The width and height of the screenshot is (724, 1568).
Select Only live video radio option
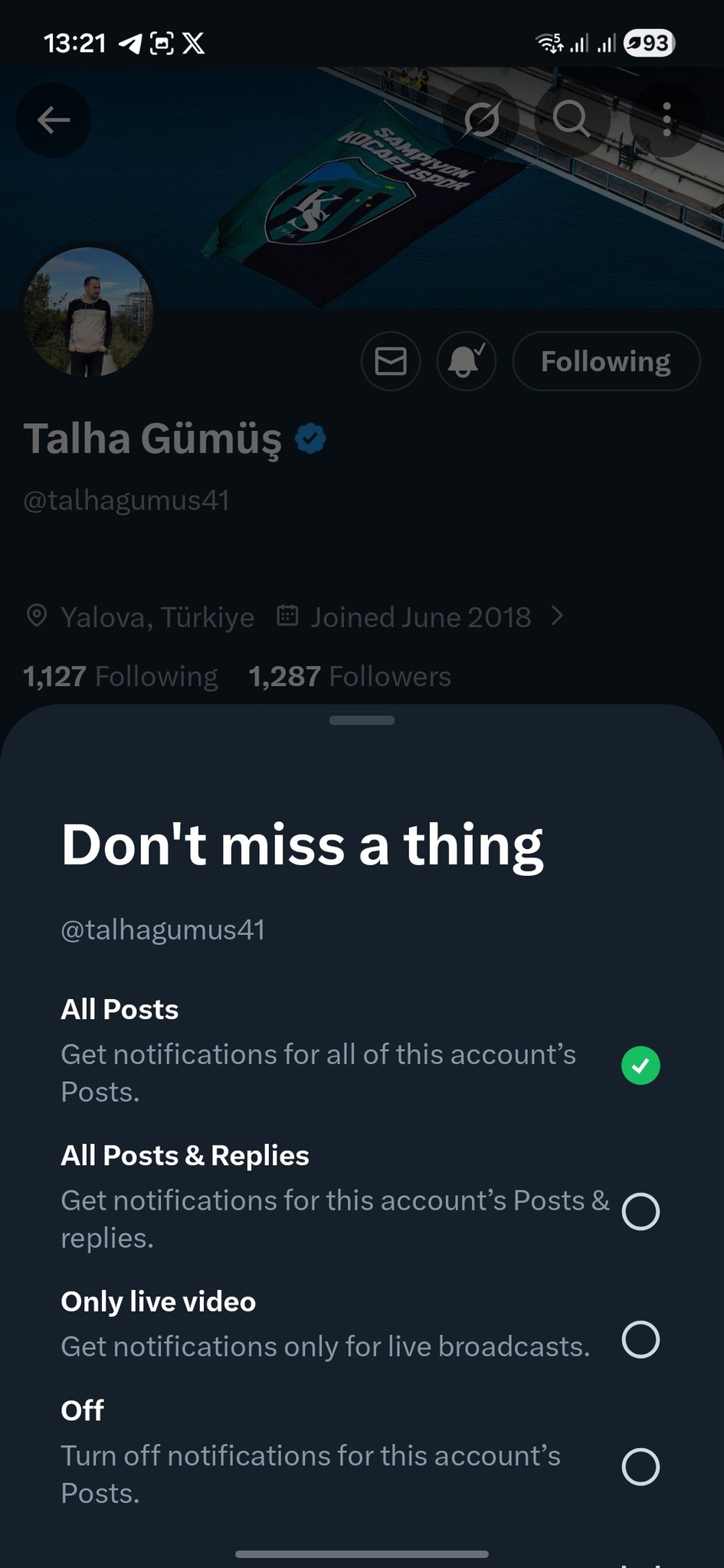pos(640,1339)
